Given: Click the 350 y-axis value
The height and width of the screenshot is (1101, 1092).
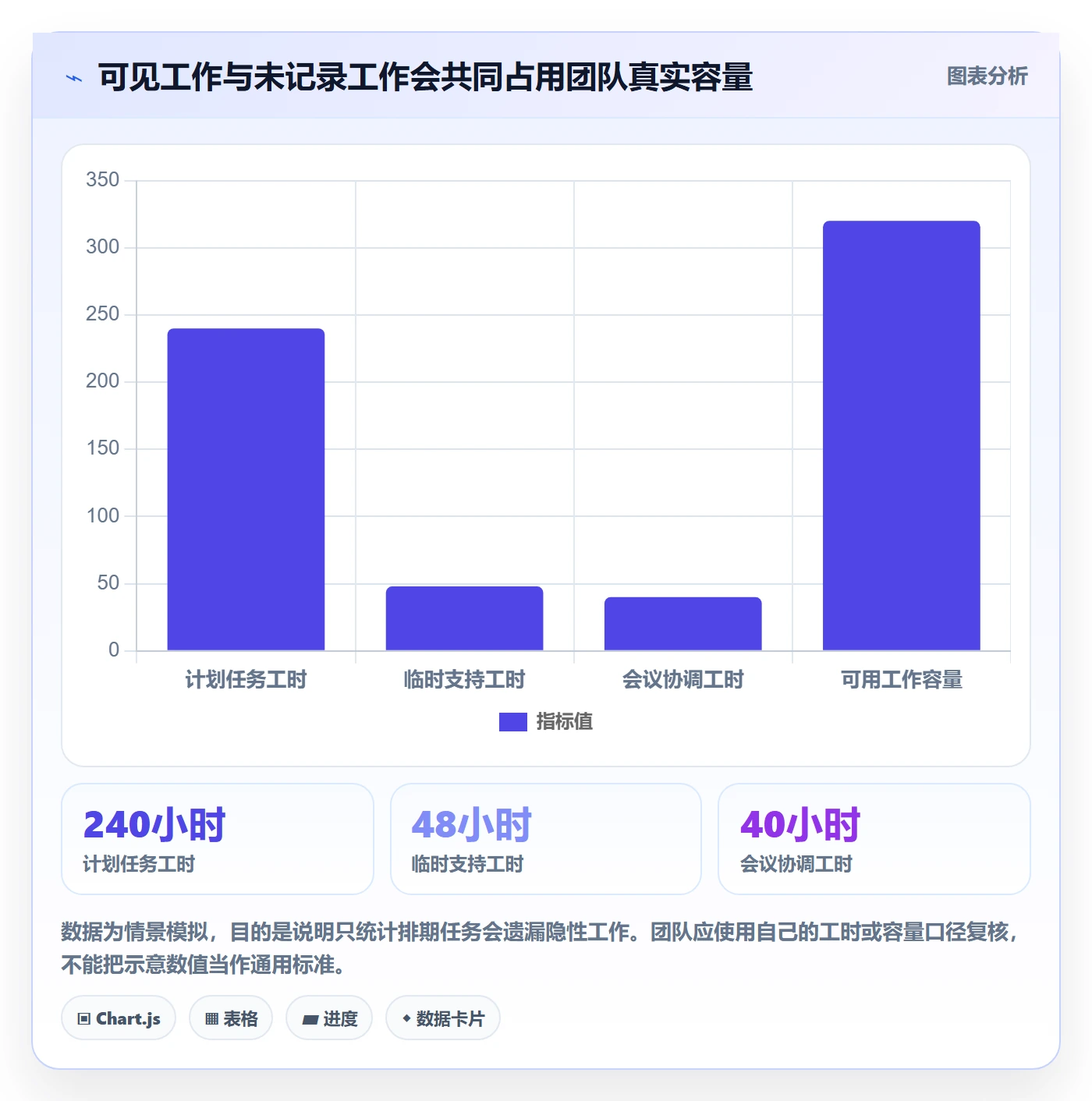Looking at the screenshot, I should click(103, 180).
